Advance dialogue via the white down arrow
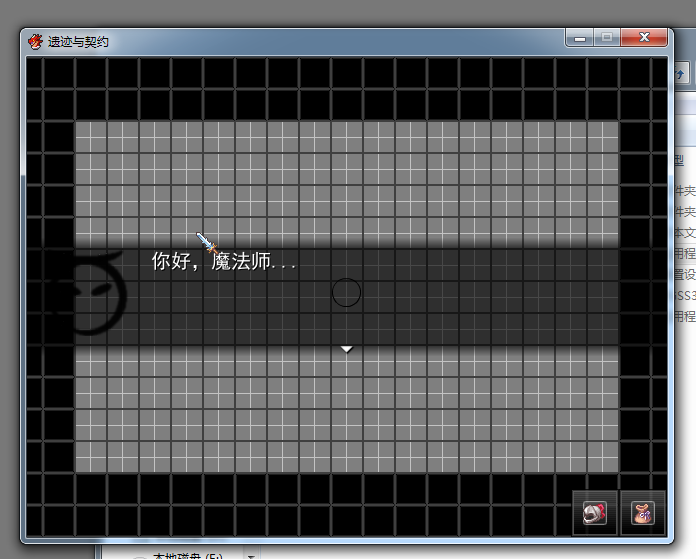696x559 pixels. (347, 349)
